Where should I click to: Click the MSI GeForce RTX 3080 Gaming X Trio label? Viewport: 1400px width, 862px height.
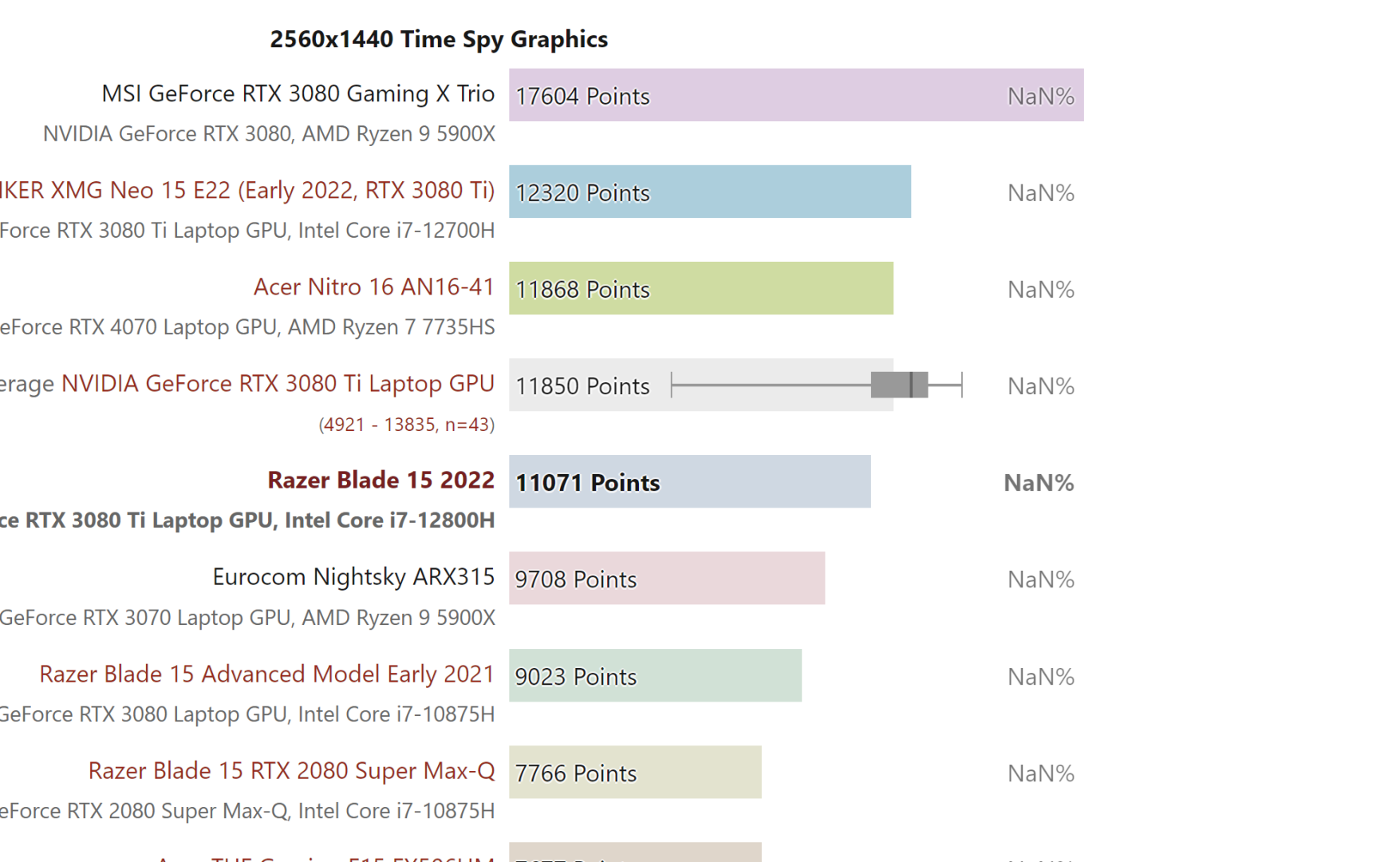(298, 94)
